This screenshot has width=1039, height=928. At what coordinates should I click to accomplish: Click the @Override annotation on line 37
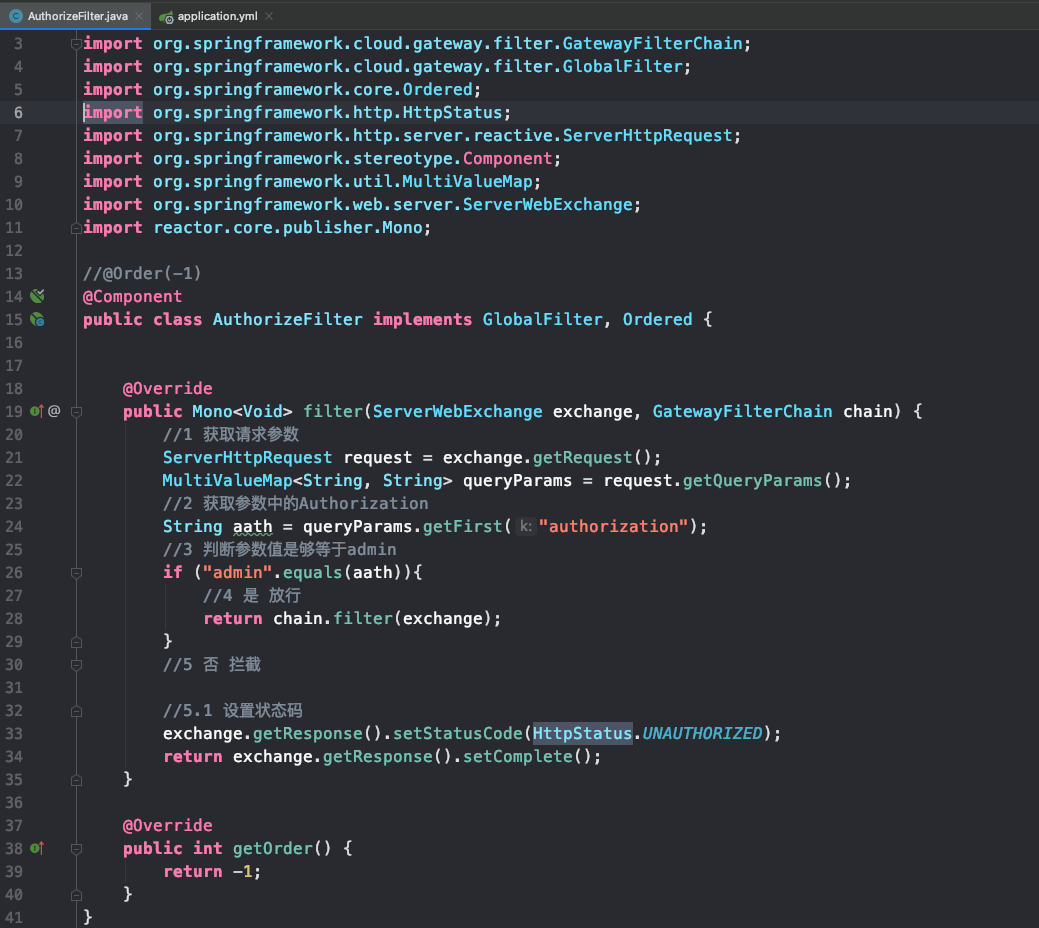[168, 825]
